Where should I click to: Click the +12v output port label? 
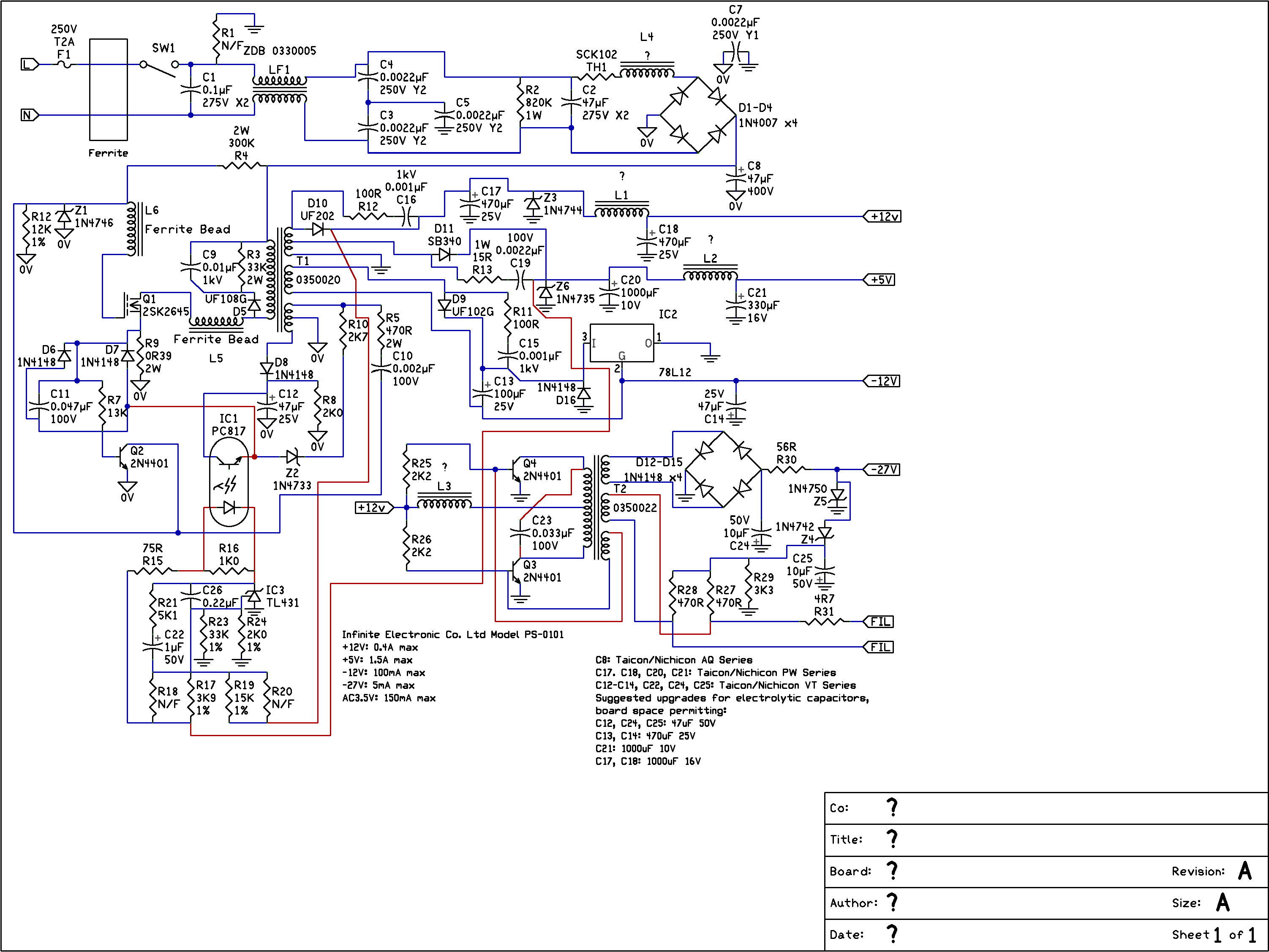pos(882,217)
